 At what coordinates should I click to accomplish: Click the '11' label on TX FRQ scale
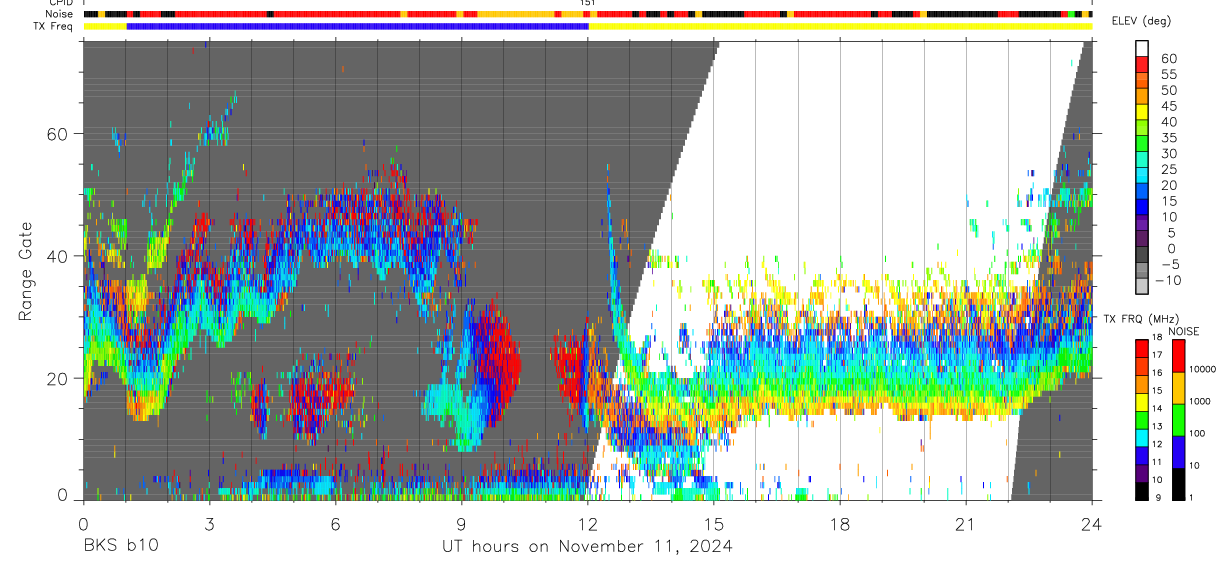(1157, 463)
